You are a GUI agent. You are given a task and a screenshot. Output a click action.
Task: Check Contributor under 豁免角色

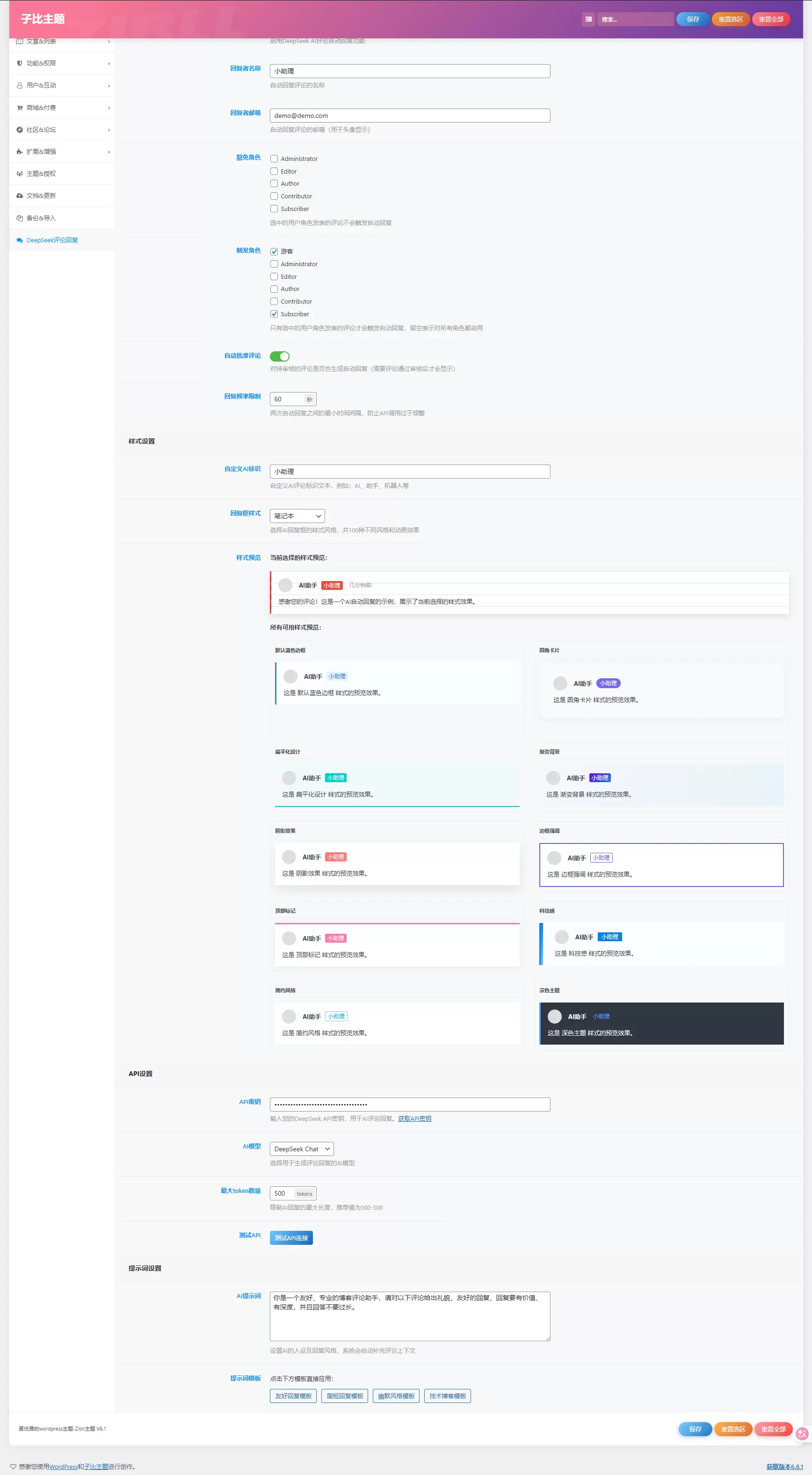point(274,196)
